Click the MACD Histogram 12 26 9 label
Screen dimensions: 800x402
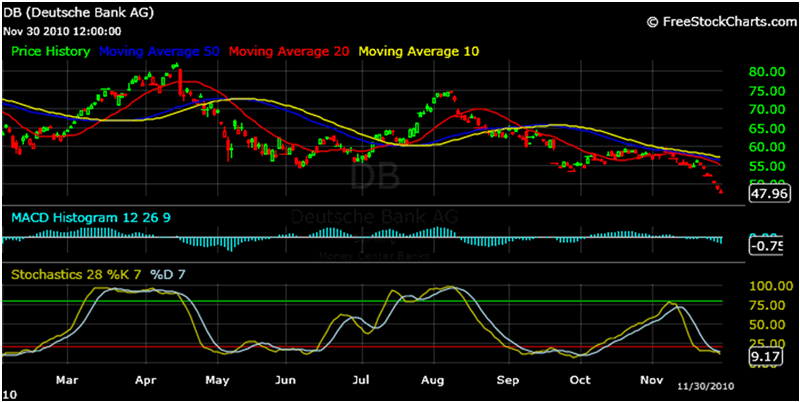click(x=91, y=218)
